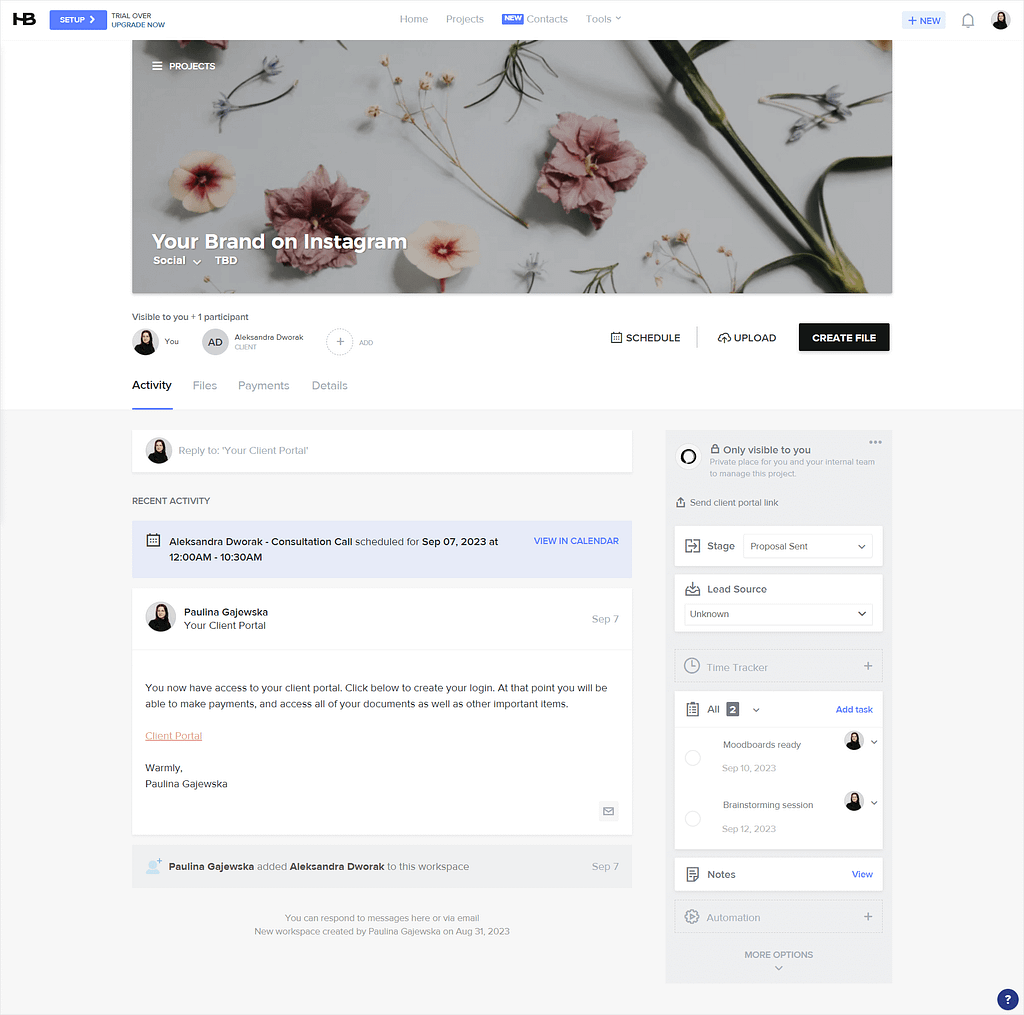Mark Brainstorming session task complete

click(692, 818)
